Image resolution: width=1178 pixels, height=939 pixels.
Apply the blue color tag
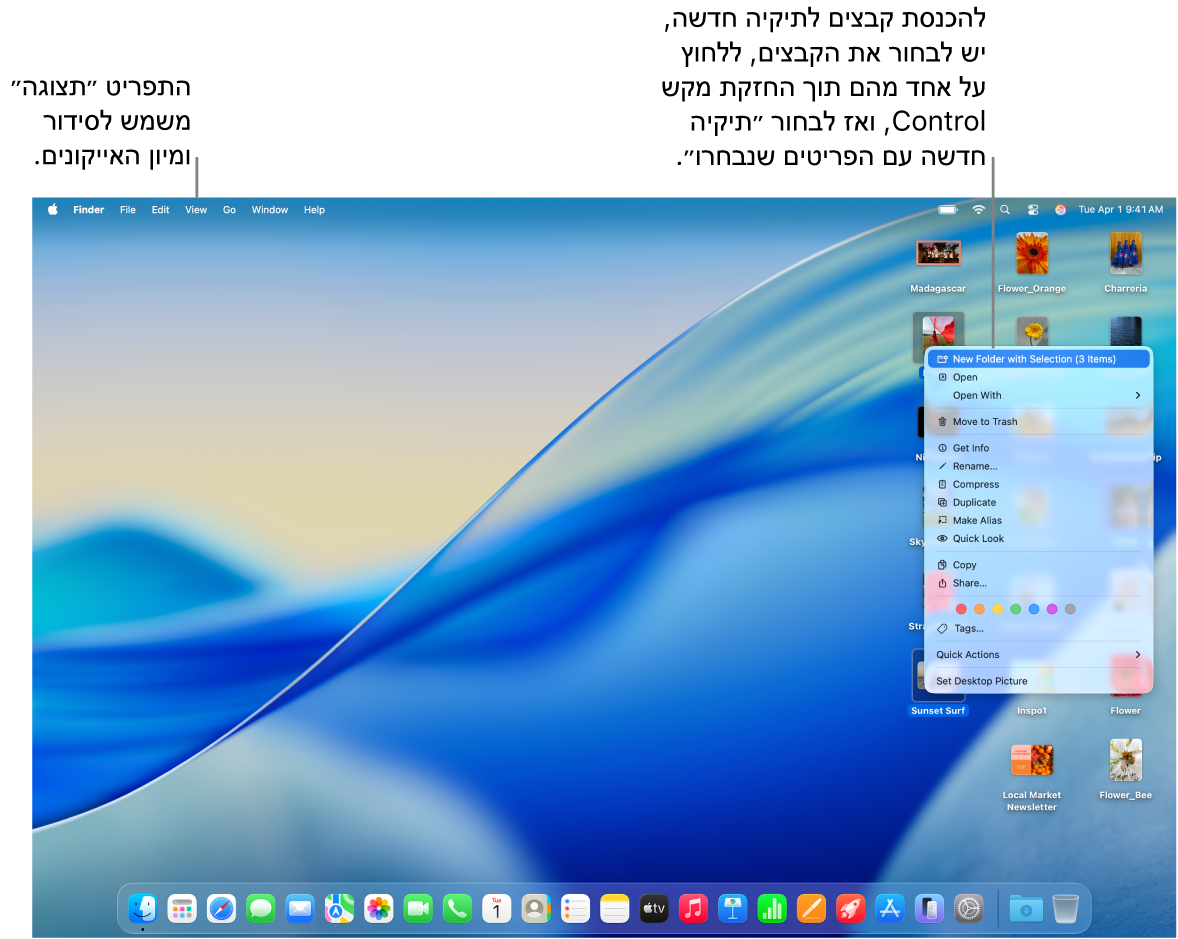(x=1034, y=609)
